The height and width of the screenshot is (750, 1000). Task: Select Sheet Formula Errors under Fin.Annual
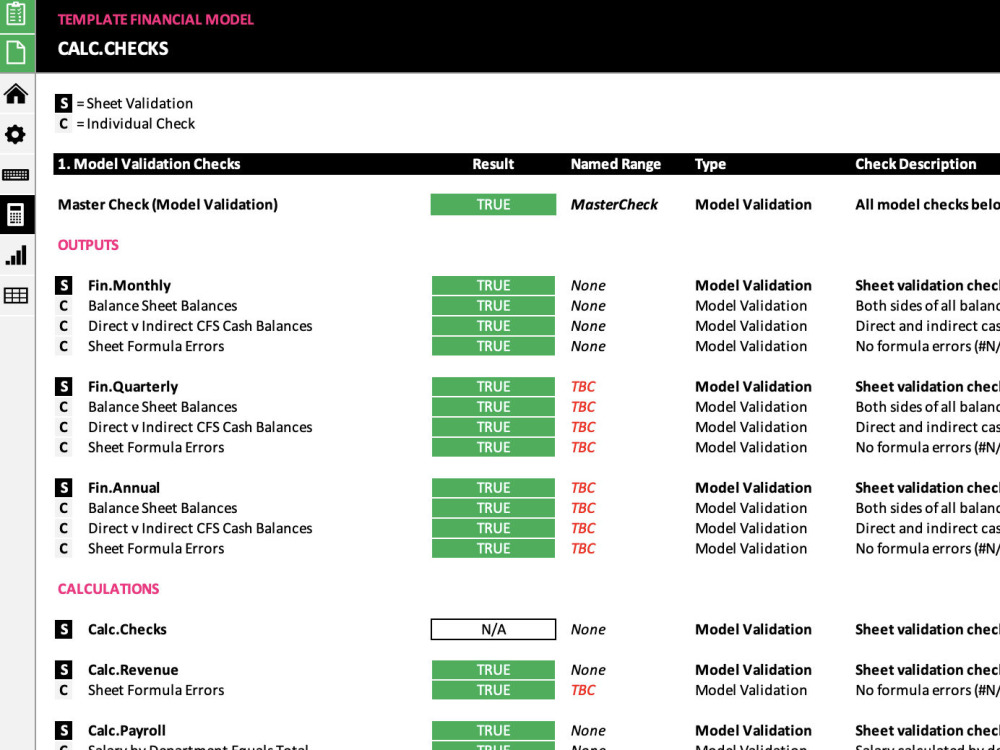(x=156, y=548)
